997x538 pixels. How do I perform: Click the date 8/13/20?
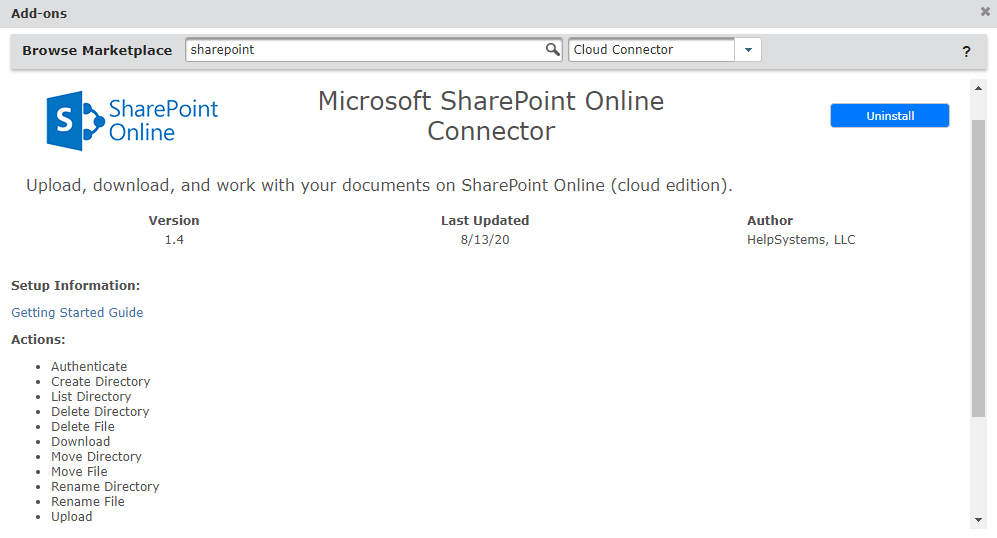(x=485, y=240)
